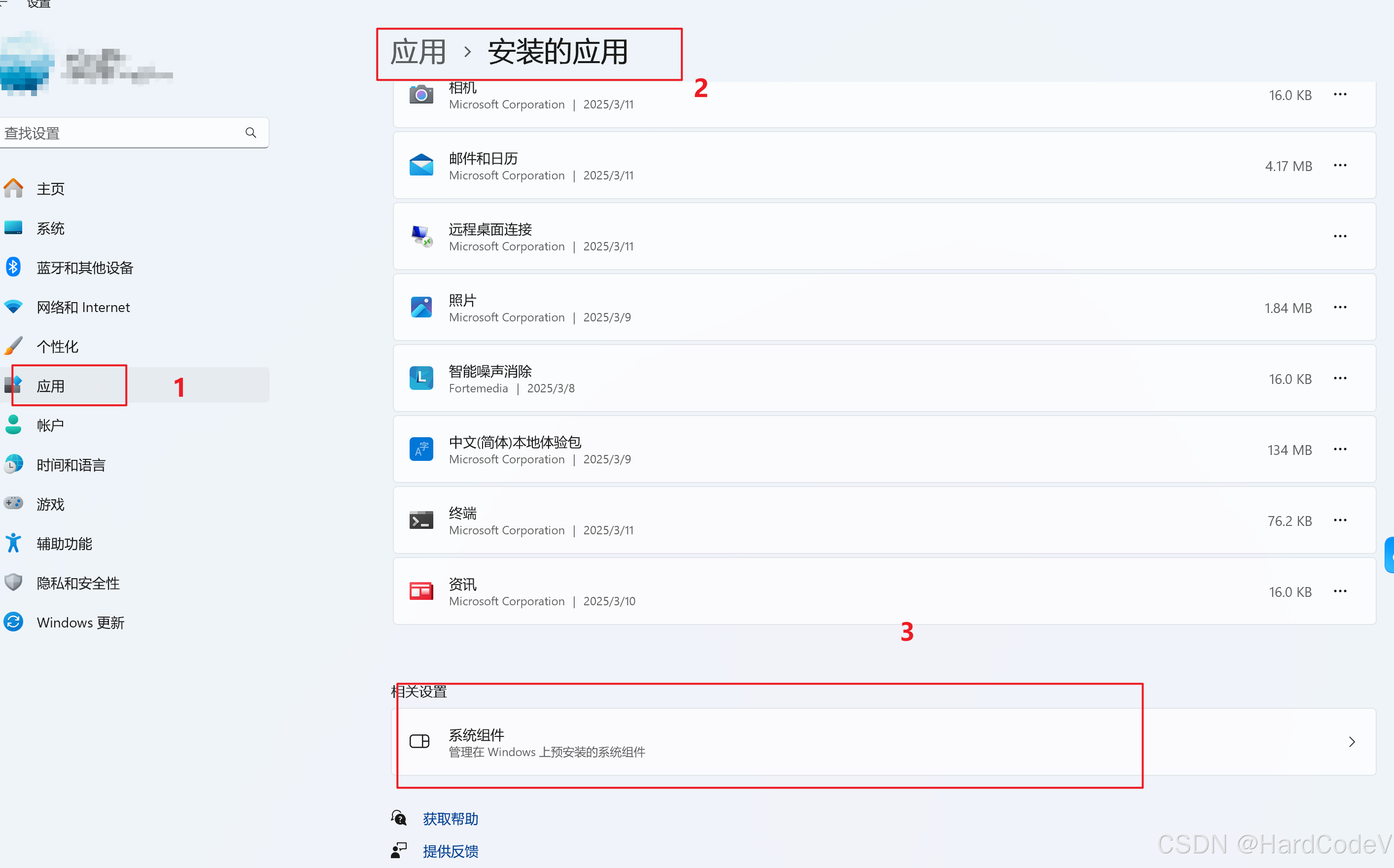This screenshot has height=868, width=1394.
Task: Expand the System Components (系统组件) chevron
Action: 1352,742
